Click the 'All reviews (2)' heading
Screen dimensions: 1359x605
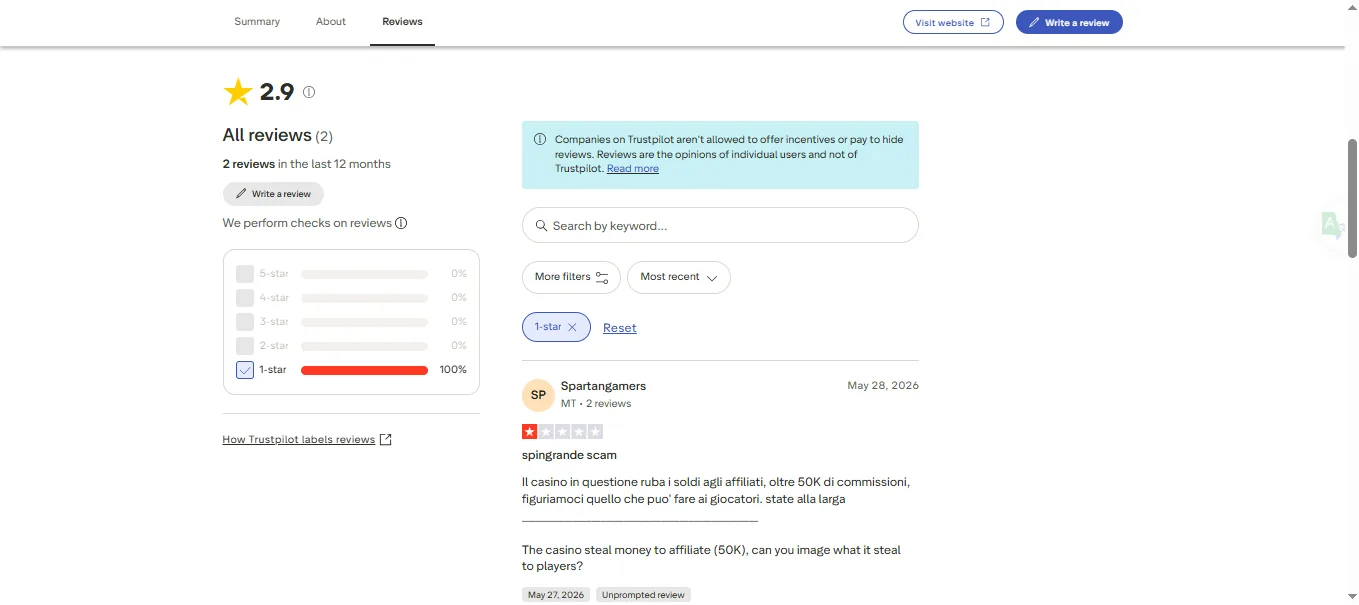click(x=278, y=135)
